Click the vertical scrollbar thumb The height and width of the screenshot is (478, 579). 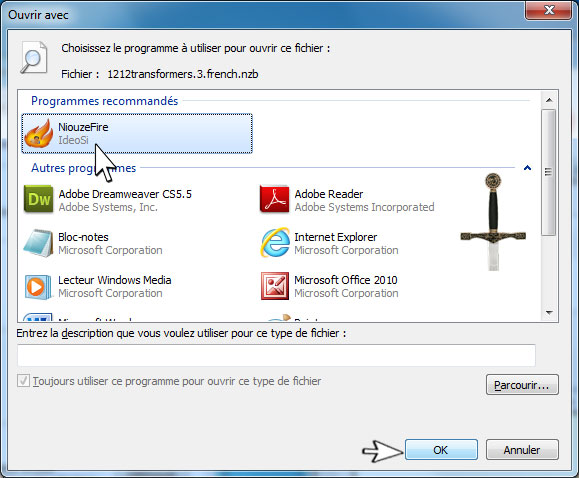click(x=549, y=172)
